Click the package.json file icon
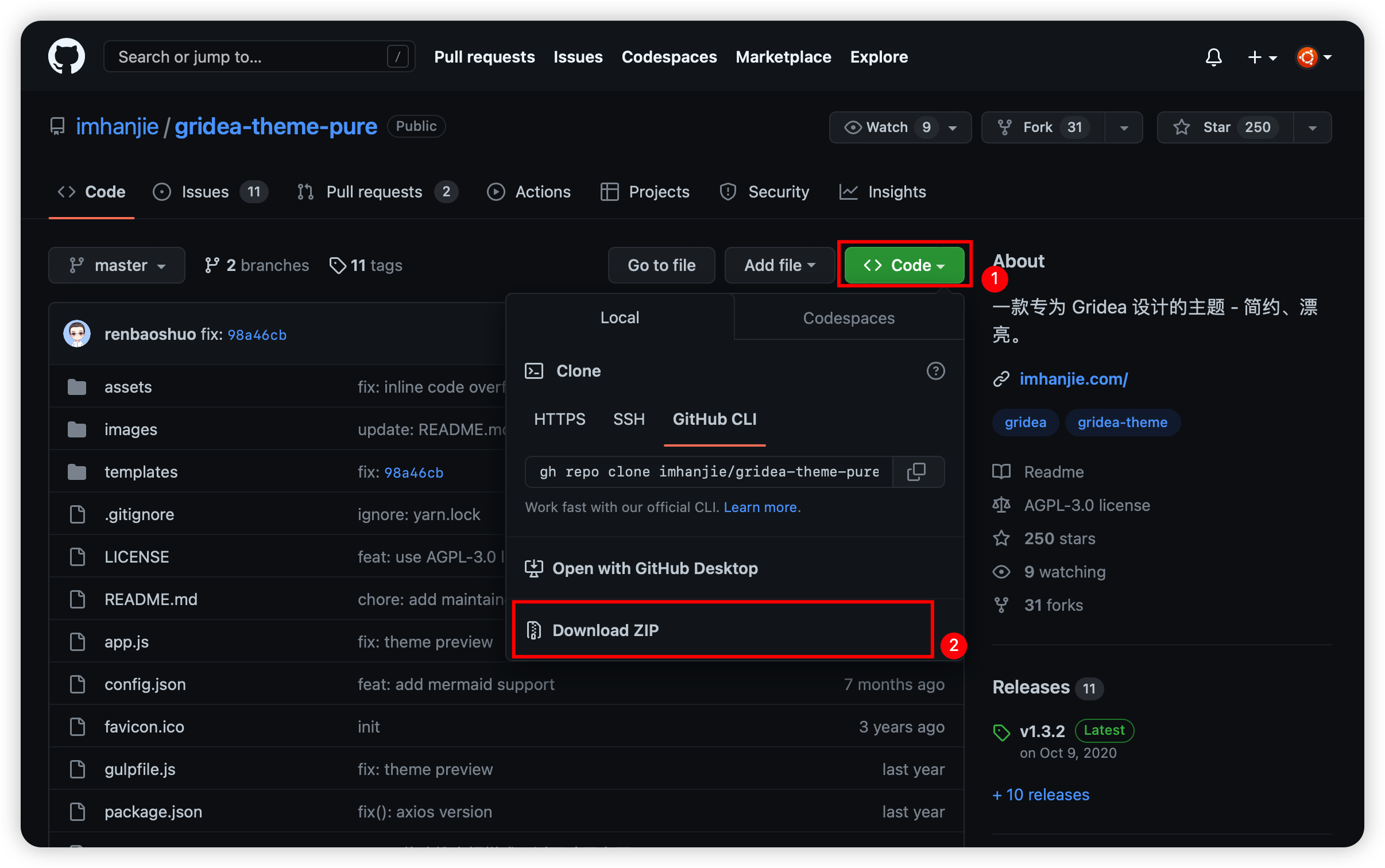 point(77,812)
